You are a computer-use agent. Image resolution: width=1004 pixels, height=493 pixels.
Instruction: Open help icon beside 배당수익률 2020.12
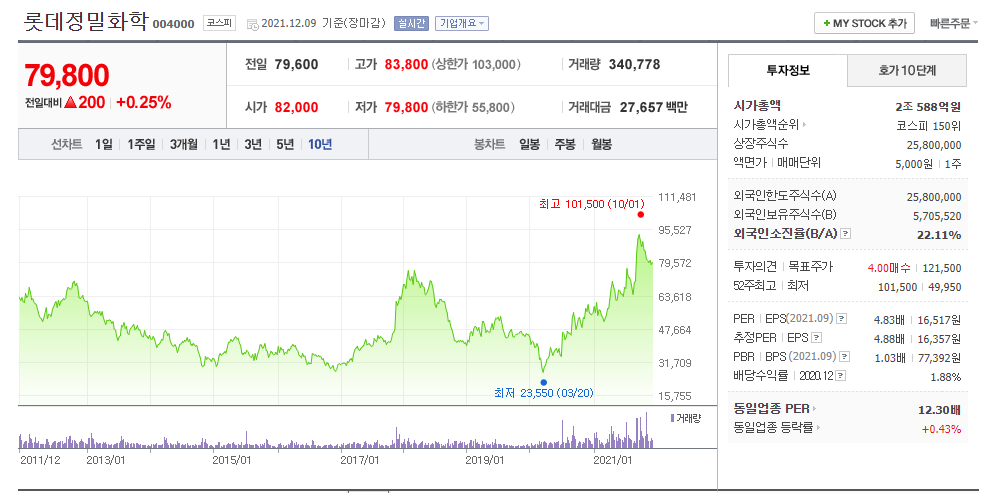point(841,376)
